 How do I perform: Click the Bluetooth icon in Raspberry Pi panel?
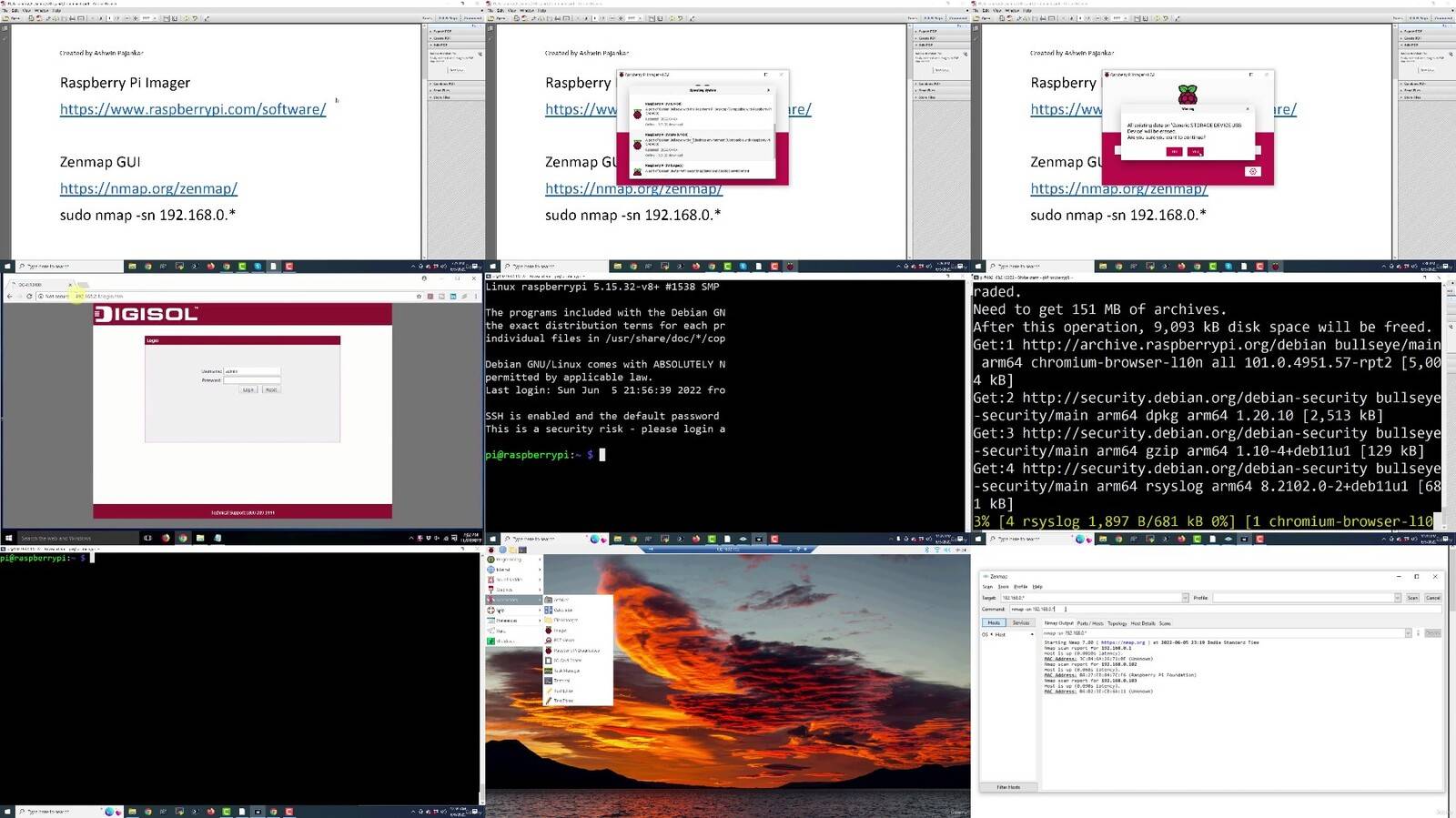pyautogui.click(x=927, y=550)
